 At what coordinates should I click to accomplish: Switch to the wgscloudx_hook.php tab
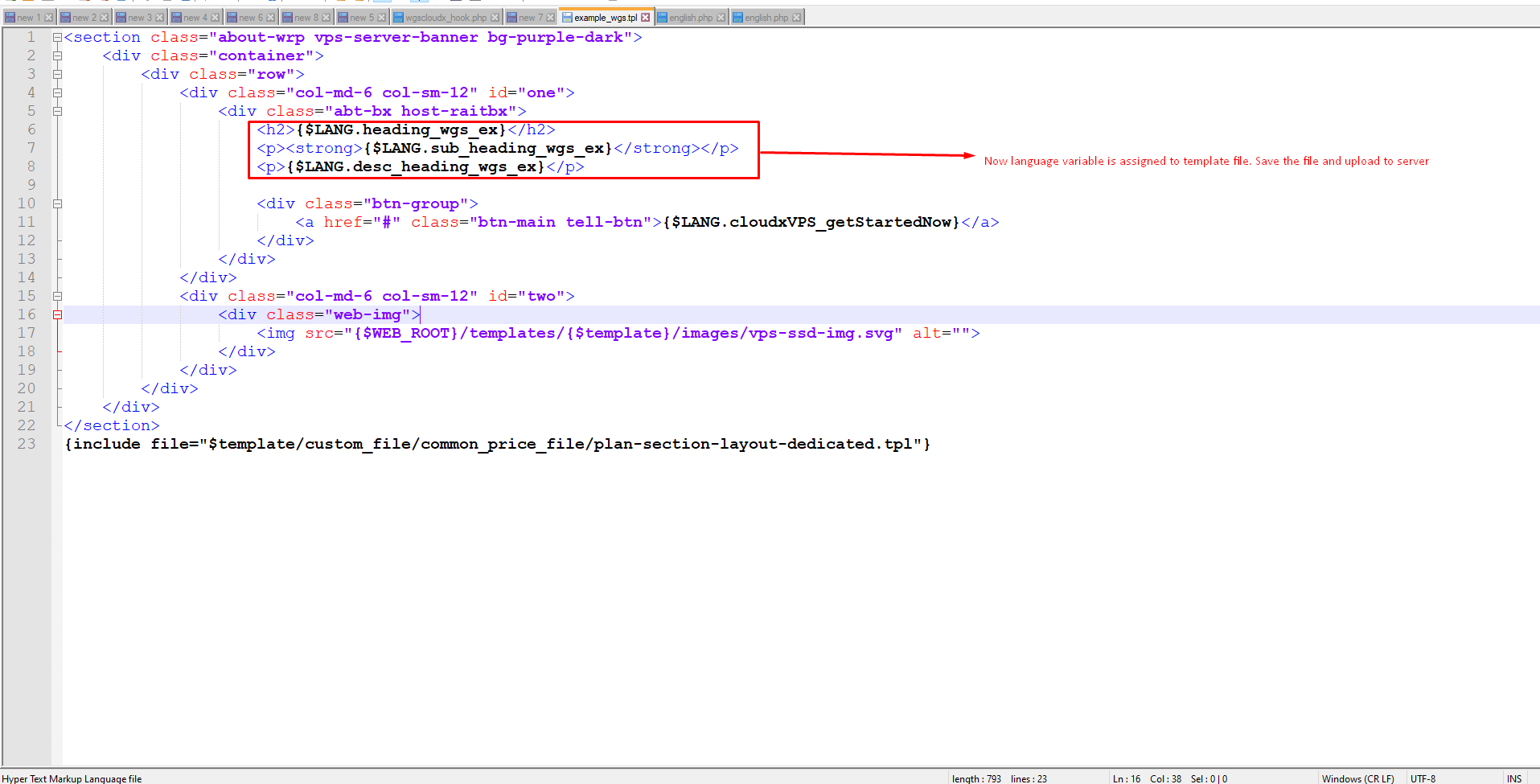tap(446, 18)
